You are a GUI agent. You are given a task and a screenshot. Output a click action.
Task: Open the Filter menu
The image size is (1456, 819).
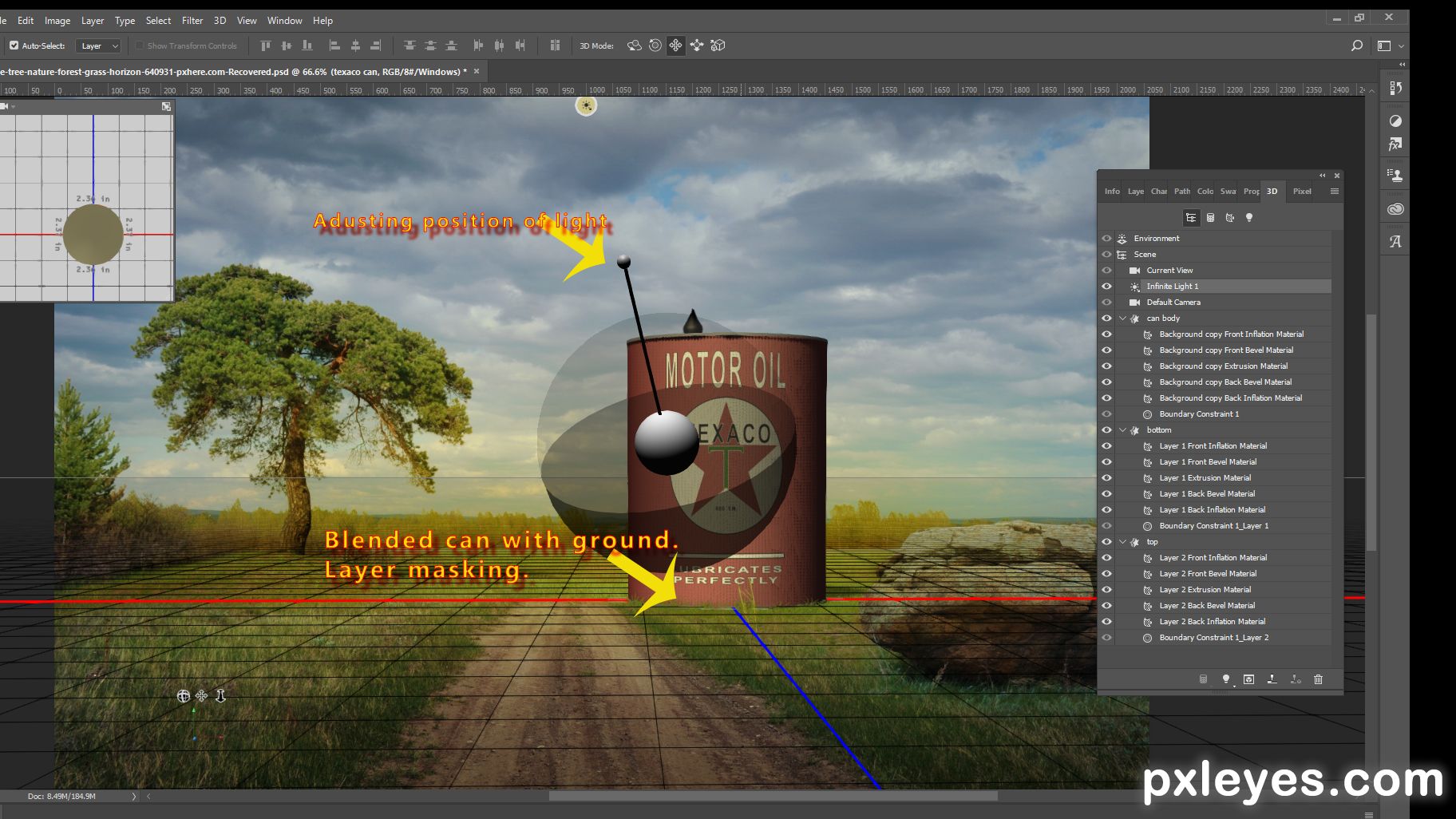[x=192, y=20]
